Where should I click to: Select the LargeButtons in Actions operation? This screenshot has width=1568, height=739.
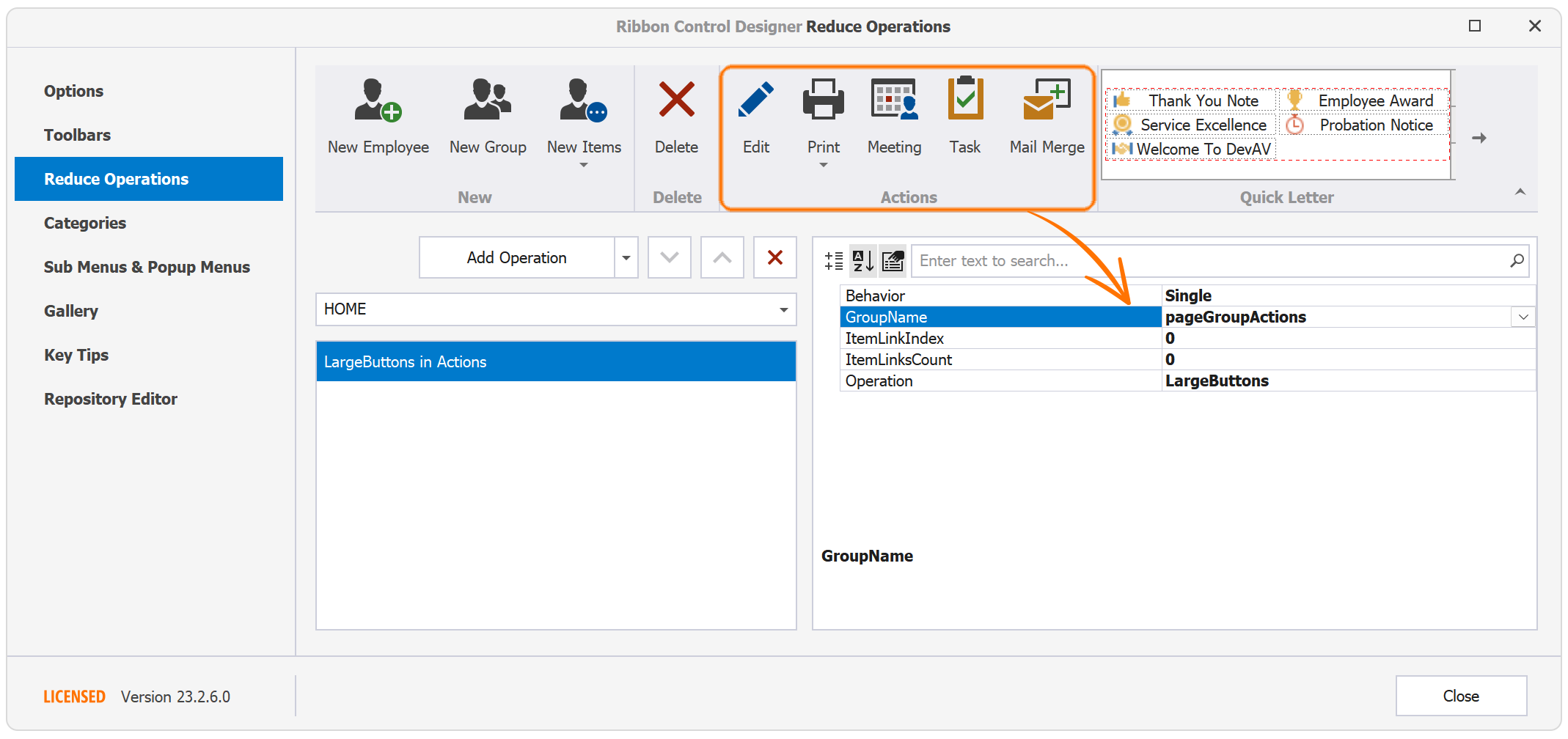pyautogui.click(x=556, y=361)
